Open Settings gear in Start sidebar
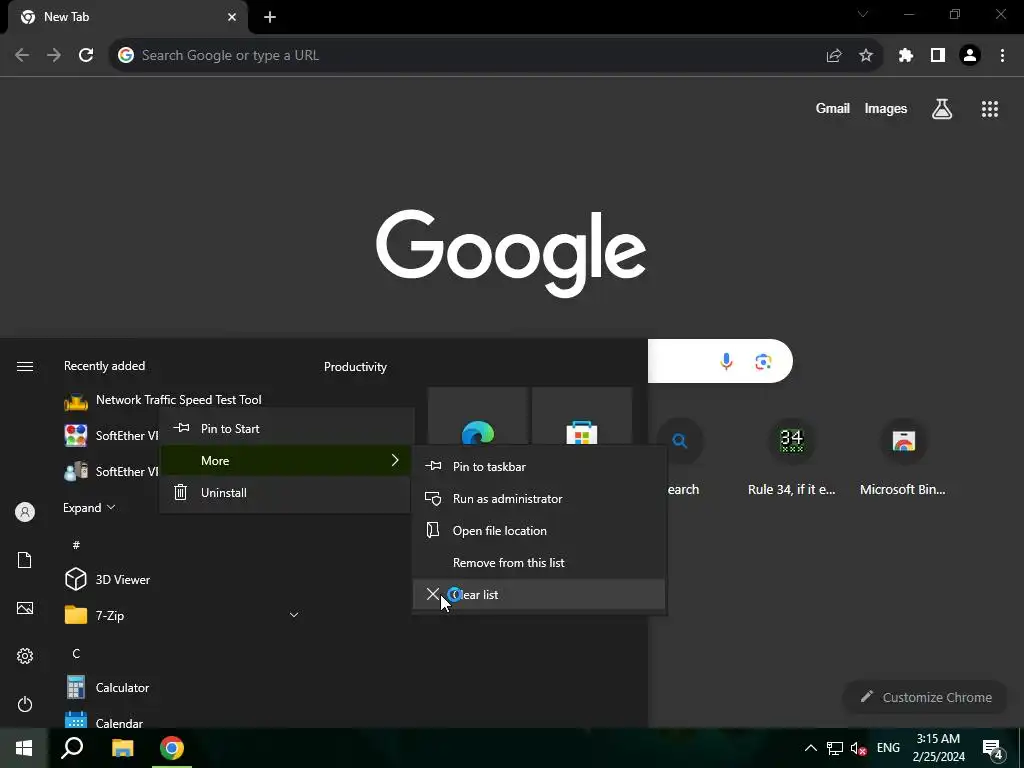Image resolution: width=1024 pixels, height=768 pixels. pos(25,656)
